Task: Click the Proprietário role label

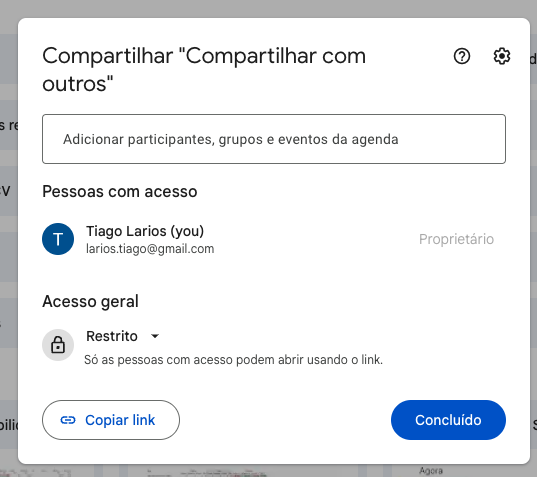Action: click(x=457, y=239)
